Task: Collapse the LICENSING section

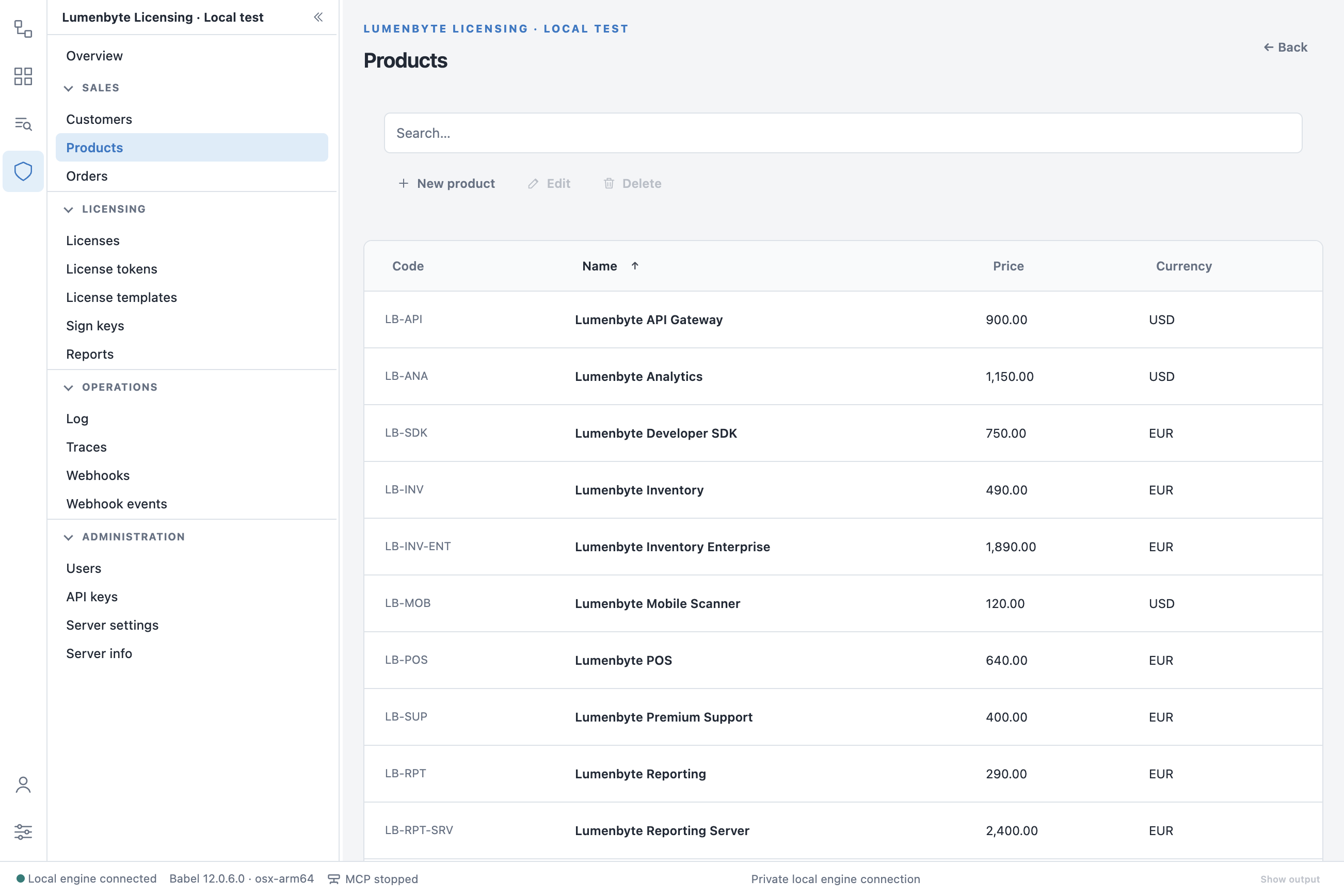Action: tap(68, 209)
